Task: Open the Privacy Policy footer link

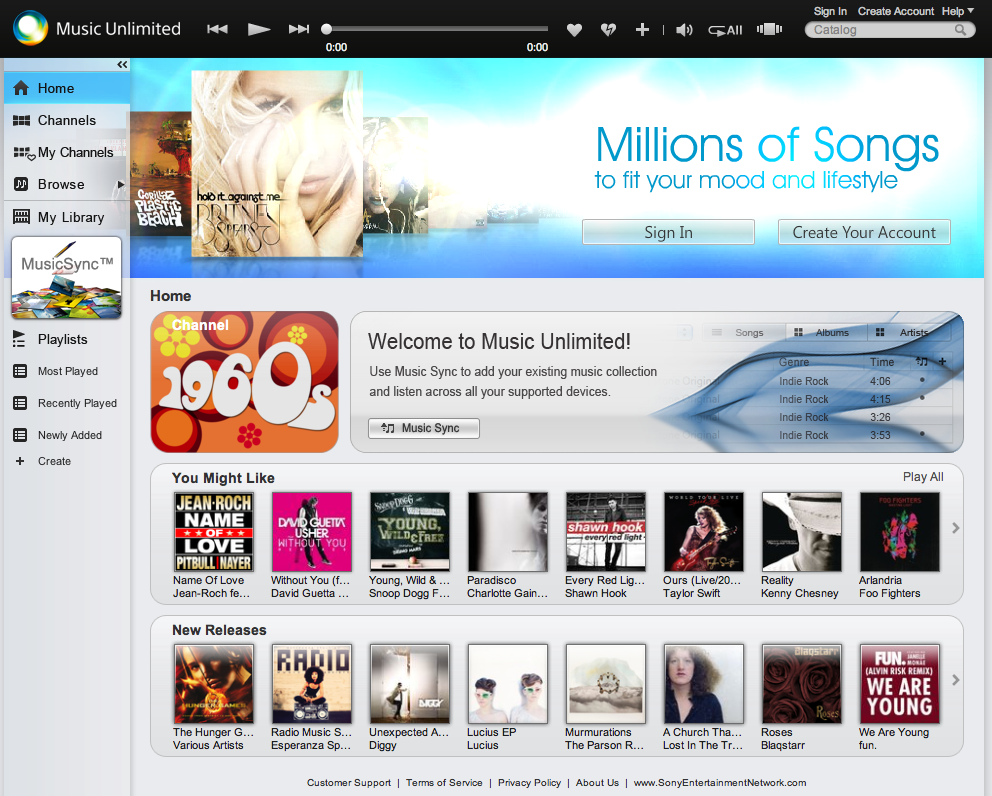Action: pyautogui.click(x=530, y=783)
